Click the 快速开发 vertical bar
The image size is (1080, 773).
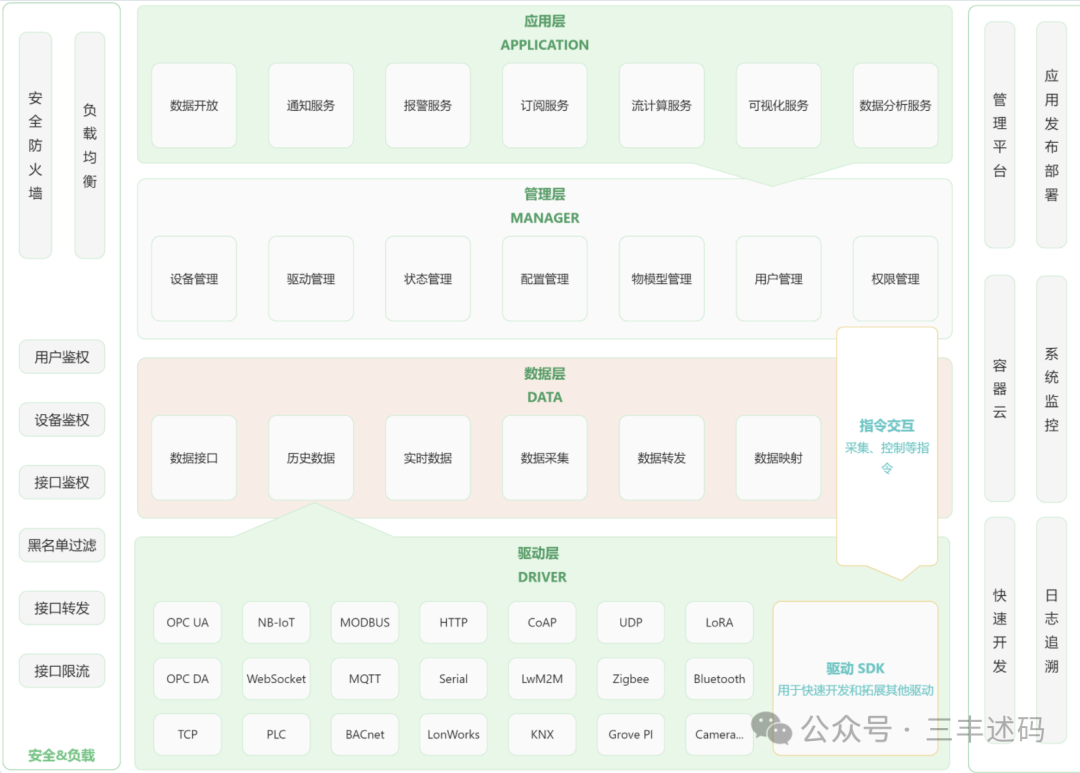click(x=999, y=630)
